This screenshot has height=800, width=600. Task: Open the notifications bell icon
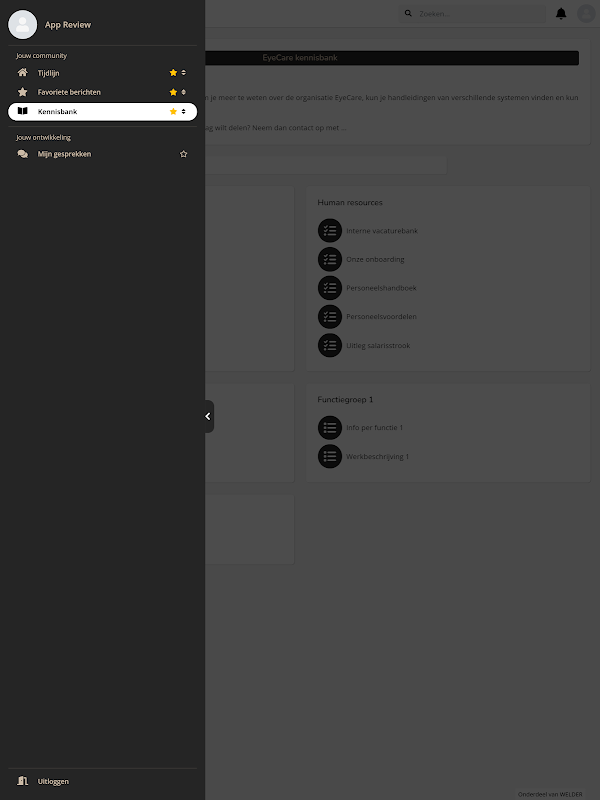click(561, 14)
